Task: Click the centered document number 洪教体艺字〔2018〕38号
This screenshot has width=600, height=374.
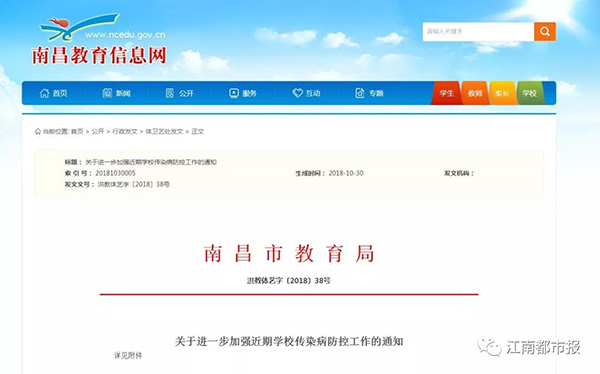Action: [289, 281]
